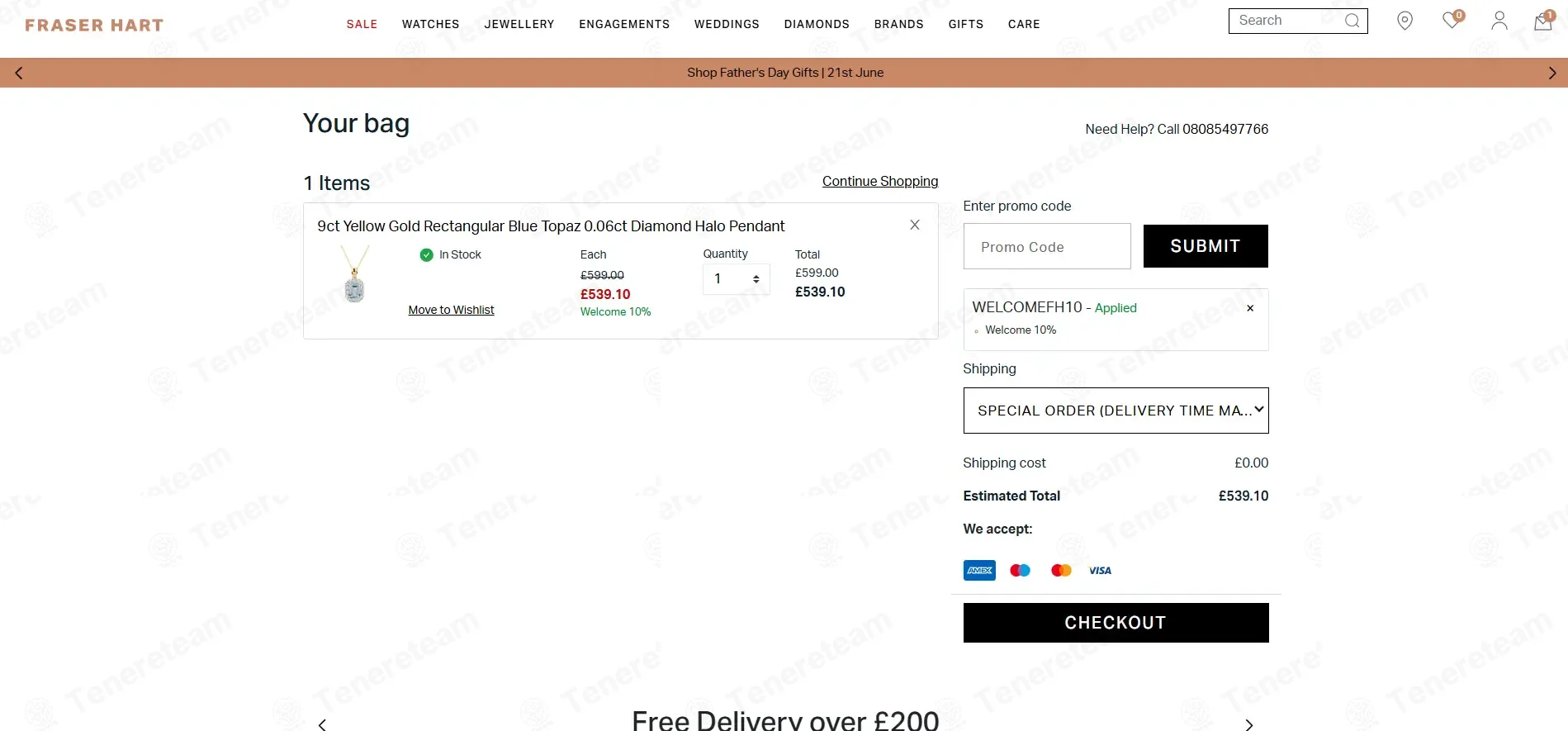Click the green In Stock checkmark icon

[x=426, y=255]
